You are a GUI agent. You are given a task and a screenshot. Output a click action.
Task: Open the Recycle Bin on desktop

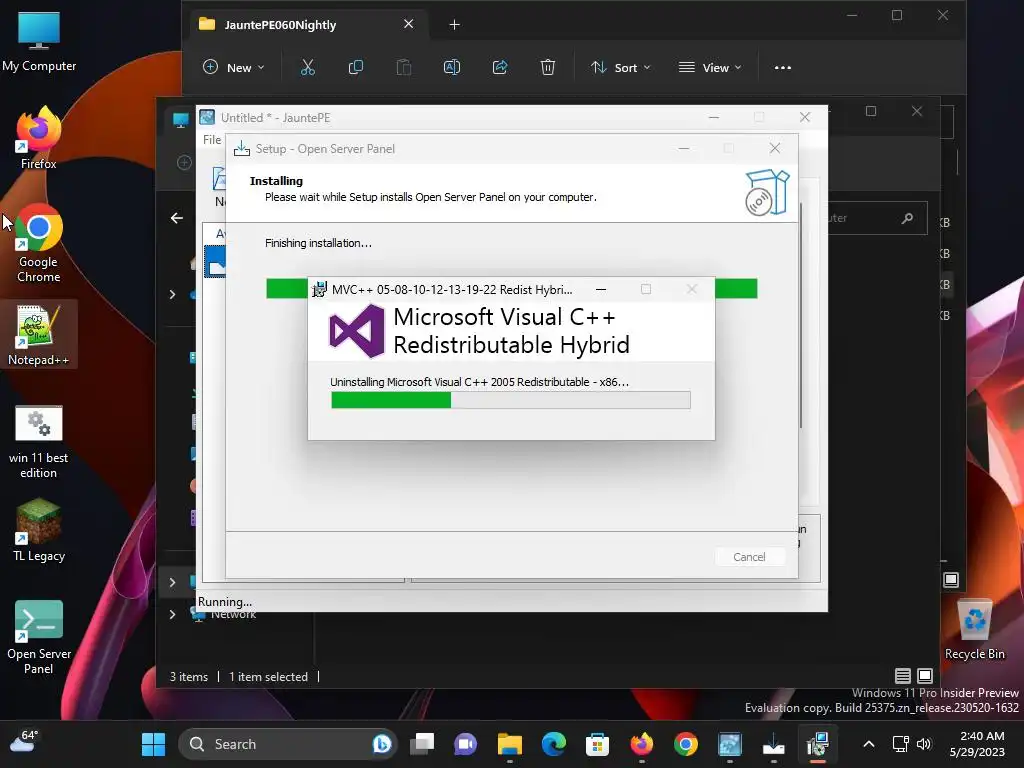[974, 630]
